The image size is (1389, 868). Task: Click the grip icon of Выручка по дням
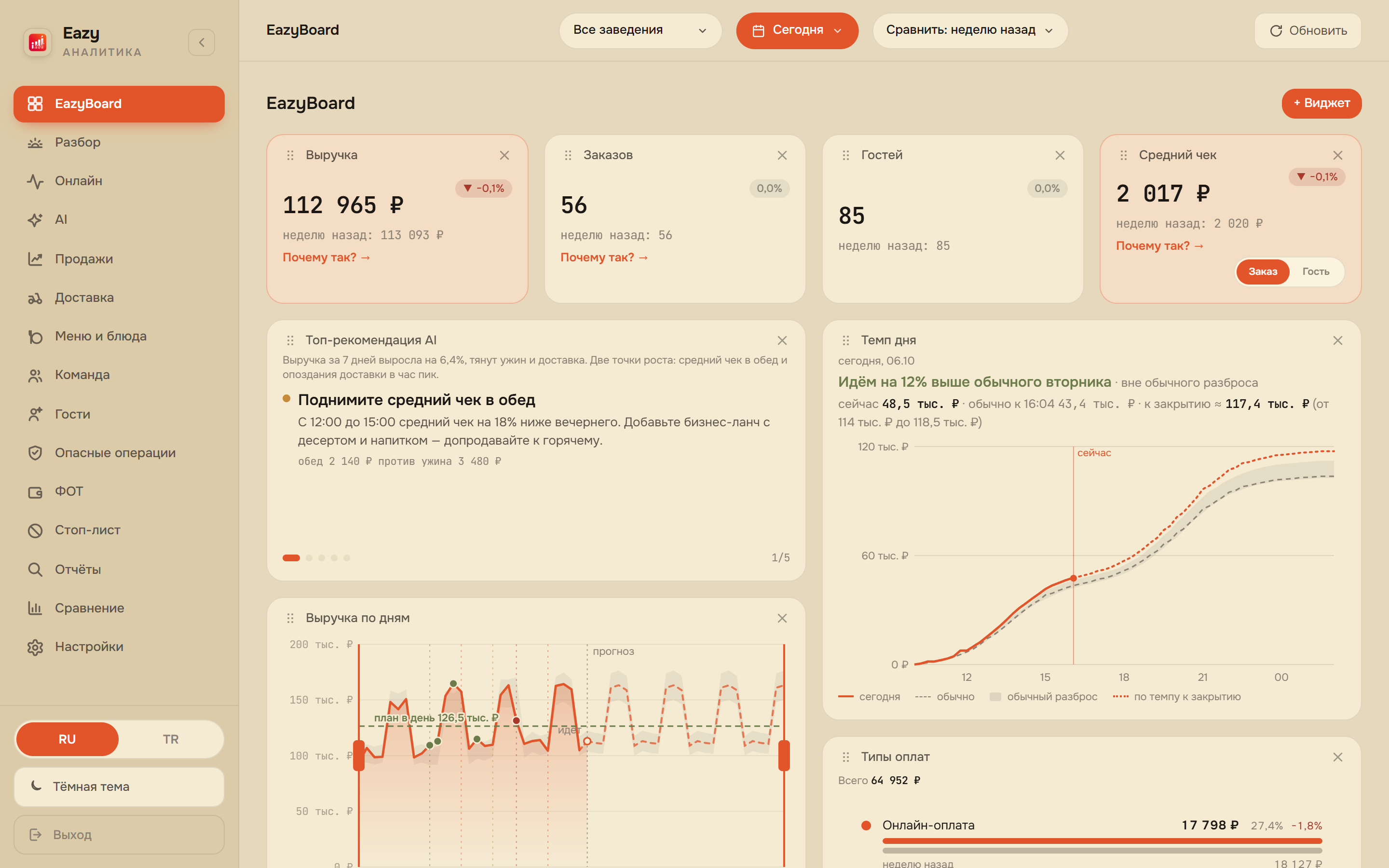click(290, 618)
